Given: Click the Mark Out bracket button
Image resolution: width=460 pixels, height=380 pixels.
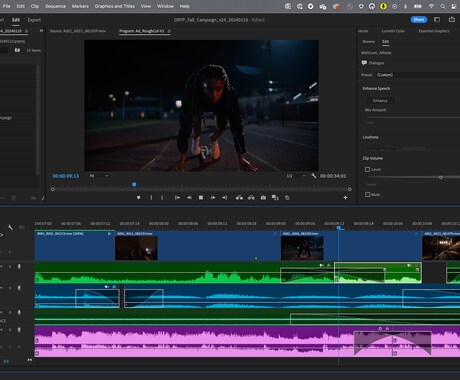Looking at the screenshot, I should tap(162, 198).
